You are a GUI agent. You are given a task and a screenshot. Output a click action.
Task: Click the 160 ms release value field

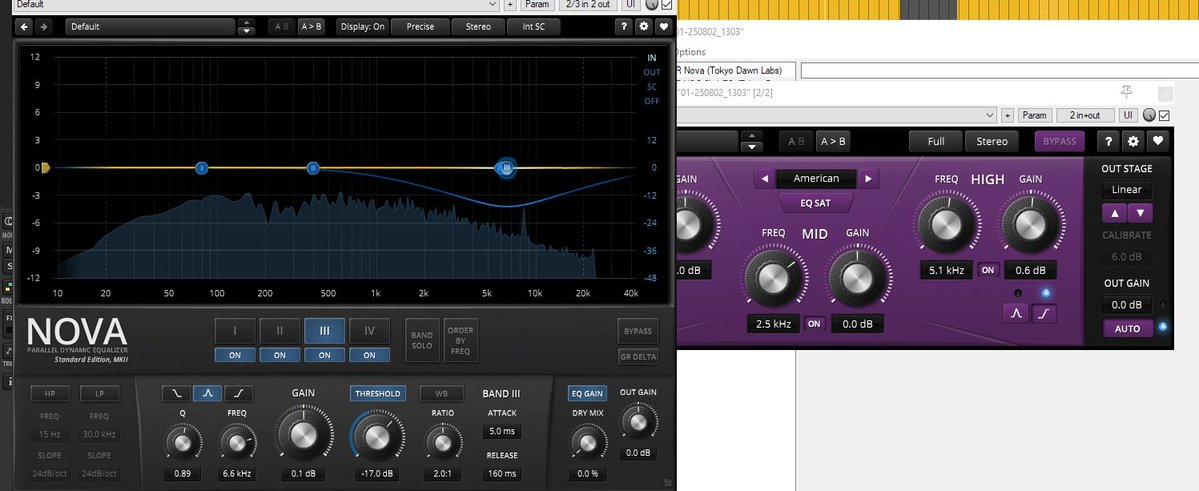point(502,473)
